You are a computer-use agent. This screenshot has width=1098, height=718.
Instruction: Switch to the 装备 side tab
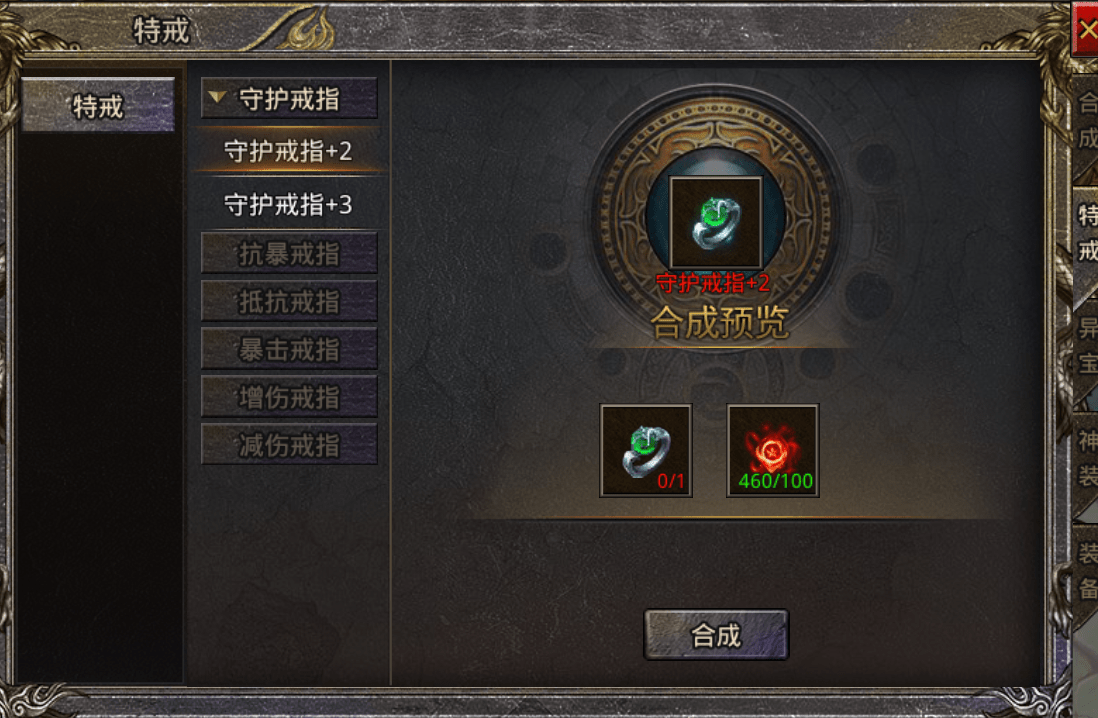tap(1086, 571)
